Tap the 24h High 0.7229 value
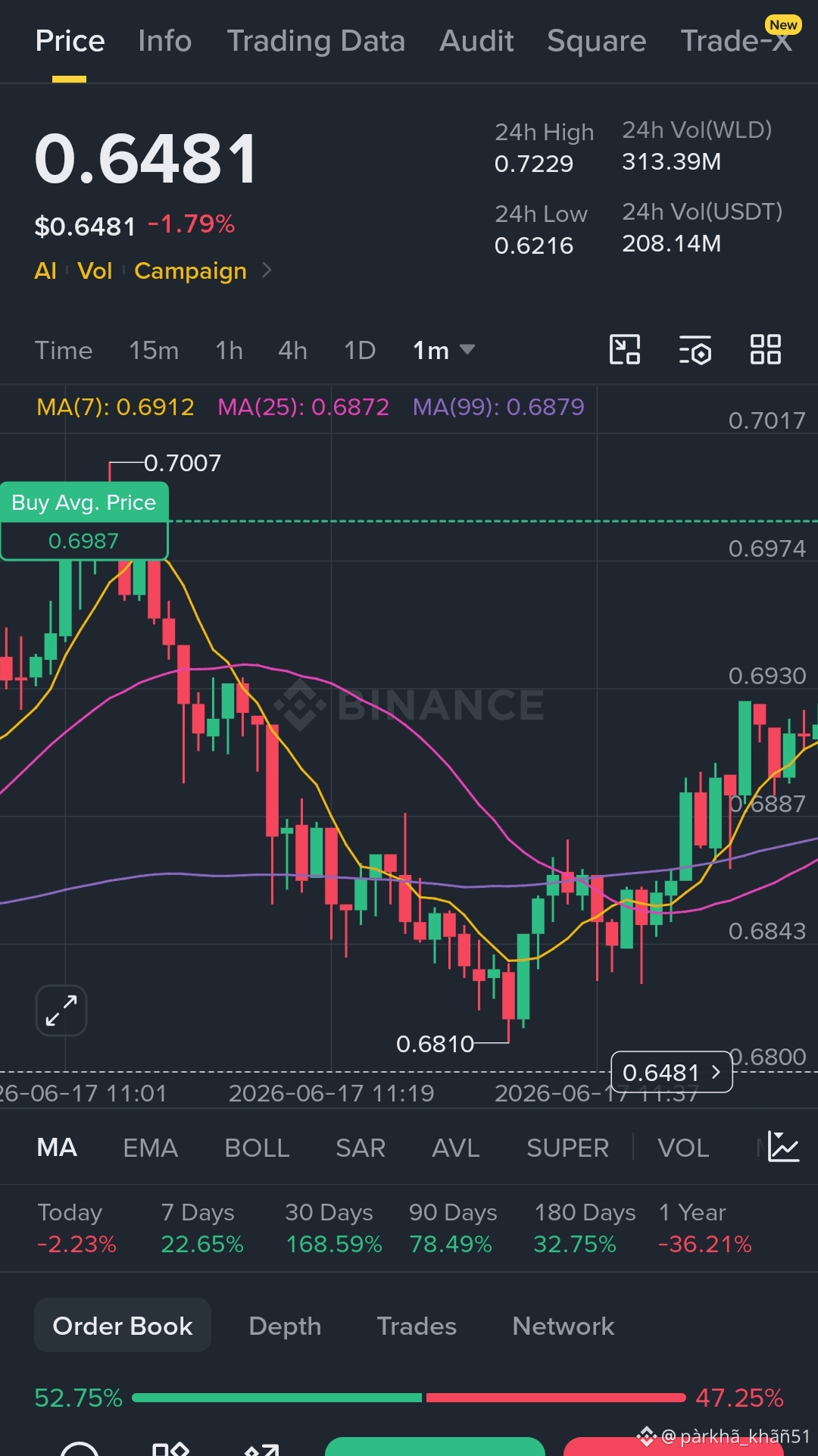The image size is (818, 1456). tap(533, 164)
